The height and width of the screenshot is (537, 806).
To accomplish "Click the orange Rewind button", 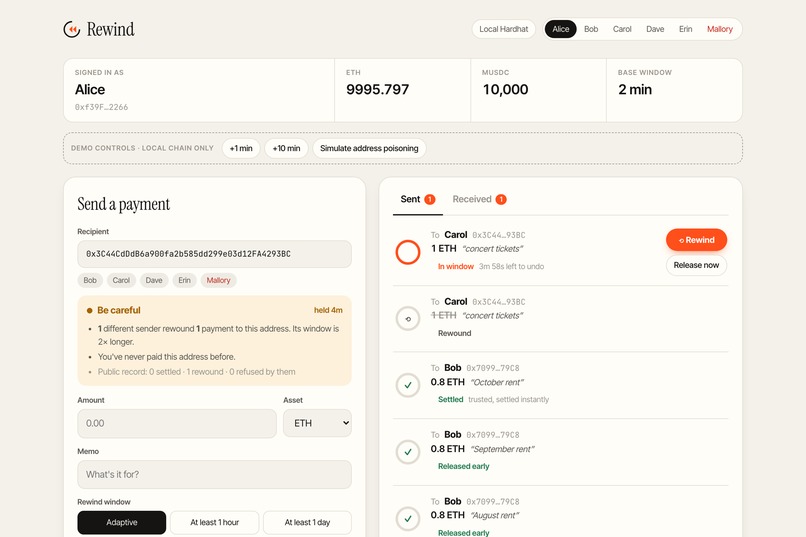I will [697, 240].
